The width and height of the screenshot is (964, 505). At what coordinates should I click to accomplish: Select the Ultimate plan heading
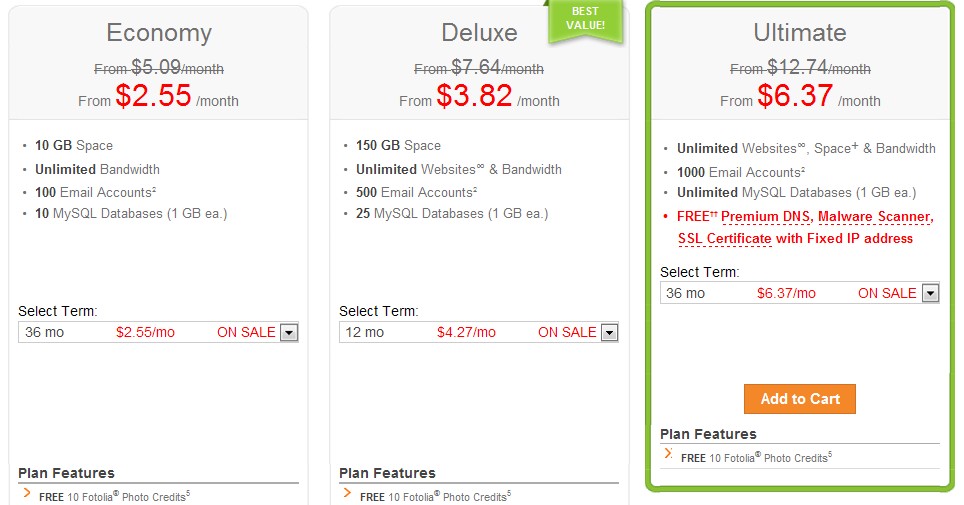pos(800,32)
